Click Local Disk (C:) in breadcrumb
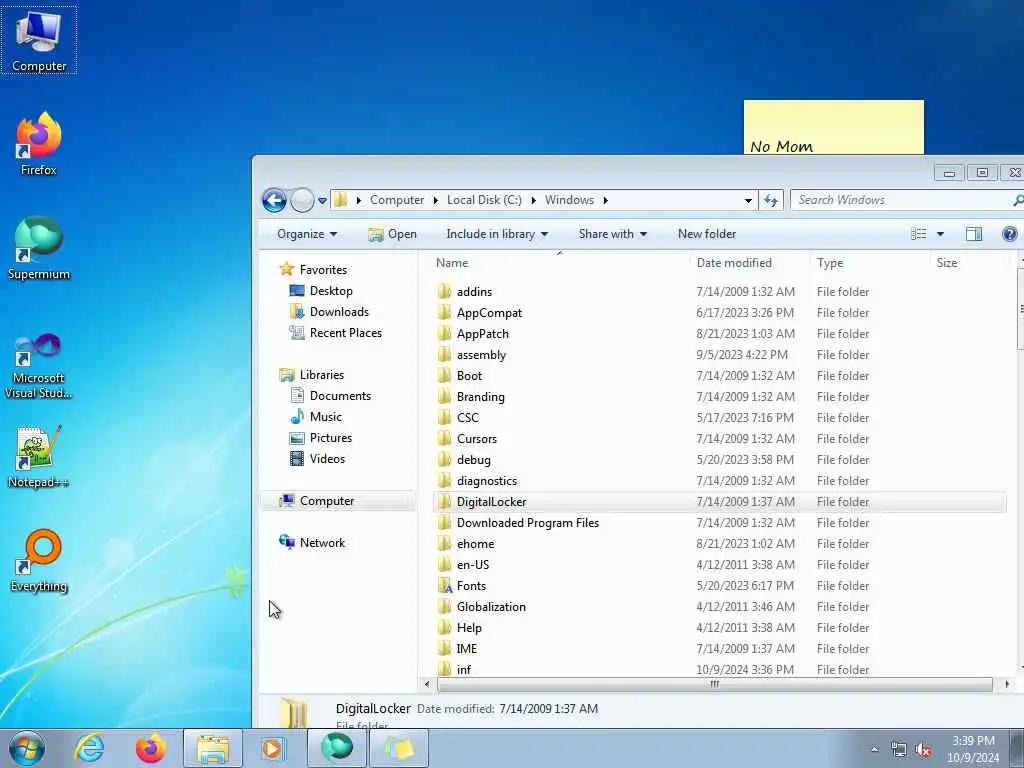This screenshot has height=768, width=1024. coord(484,200)
